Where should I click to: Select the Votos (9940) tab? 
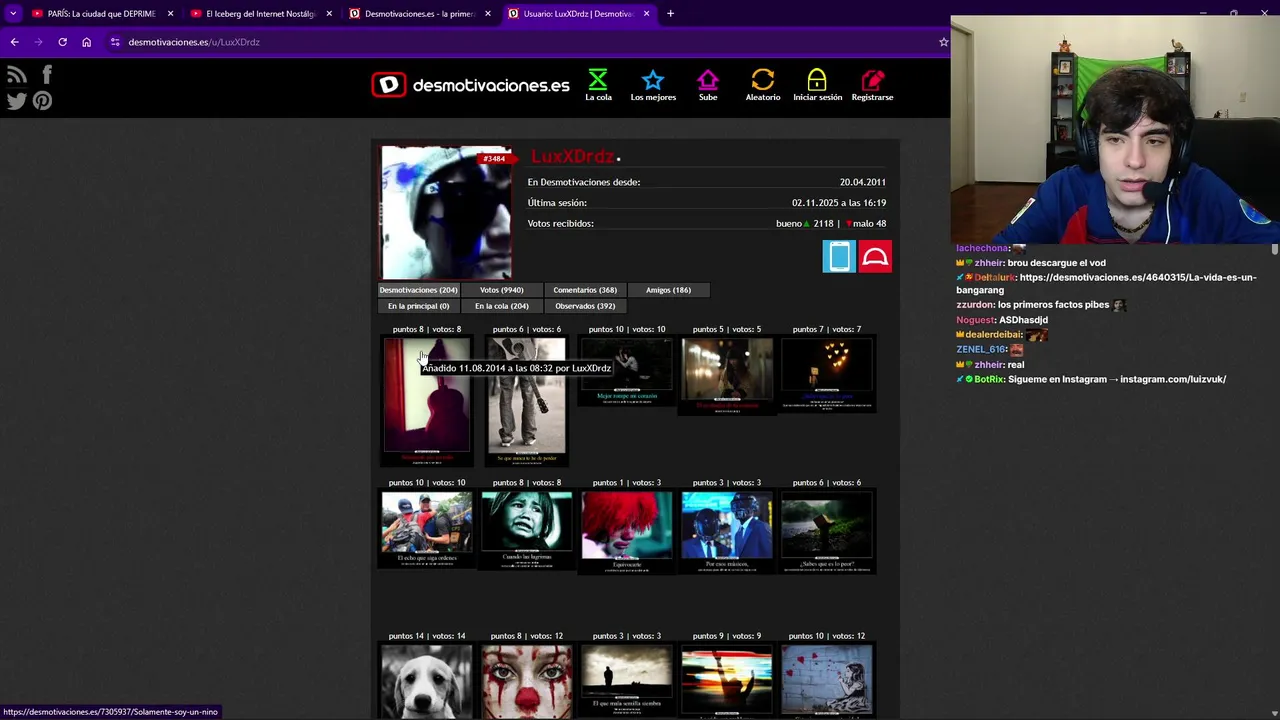tap(501, 290)
